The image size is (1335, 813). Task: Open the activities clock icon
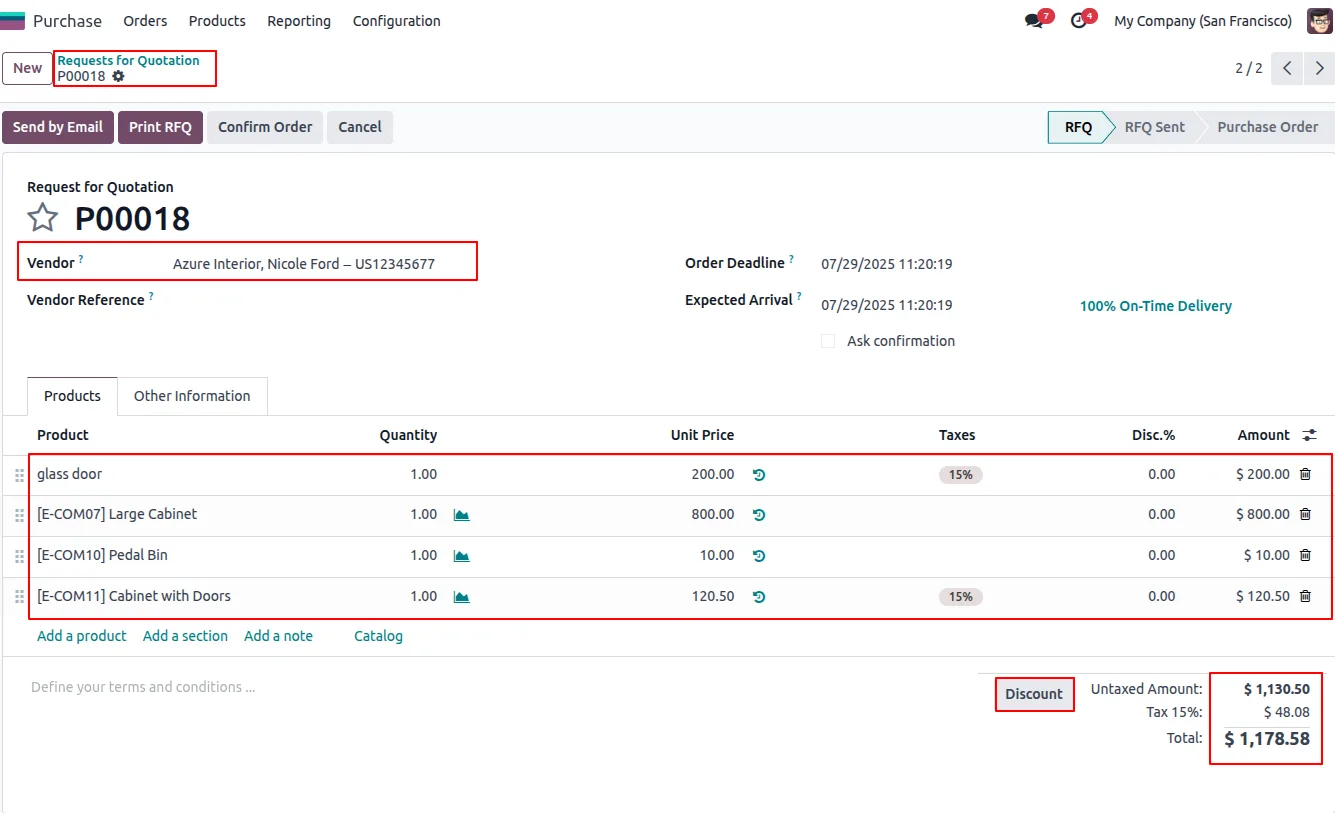tap(1078, 21)
